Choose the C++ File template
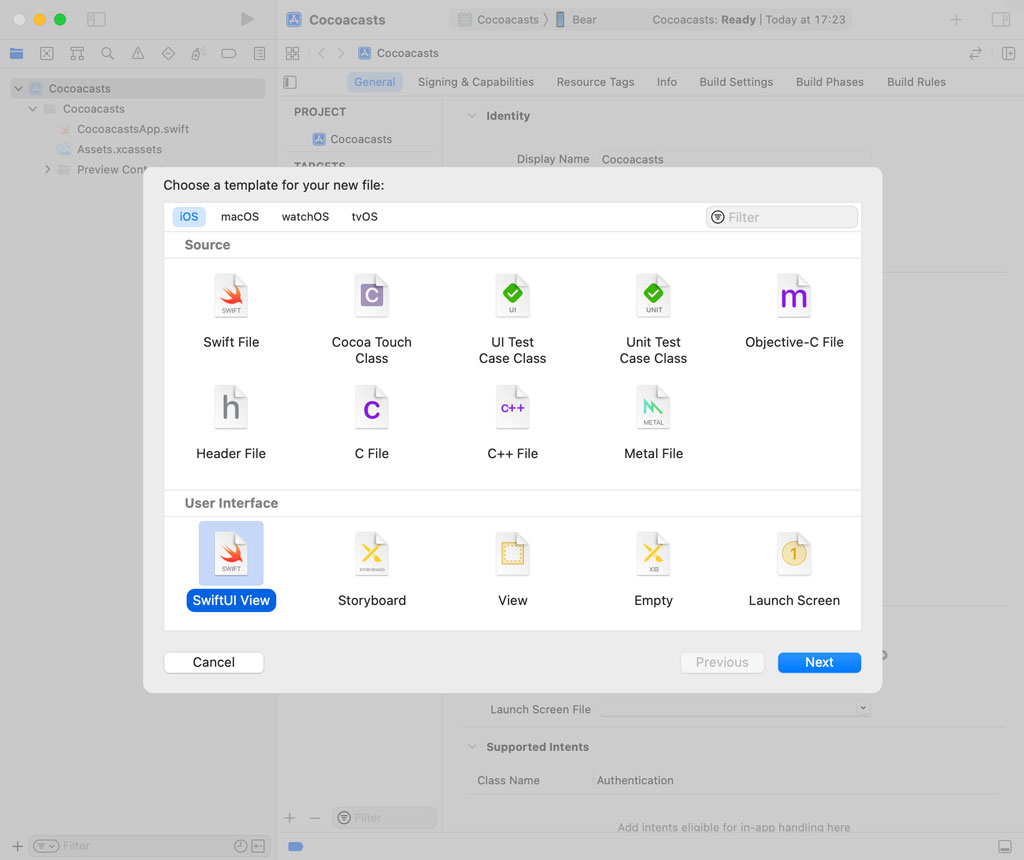 pyautogui.click(x=512, y=408)
